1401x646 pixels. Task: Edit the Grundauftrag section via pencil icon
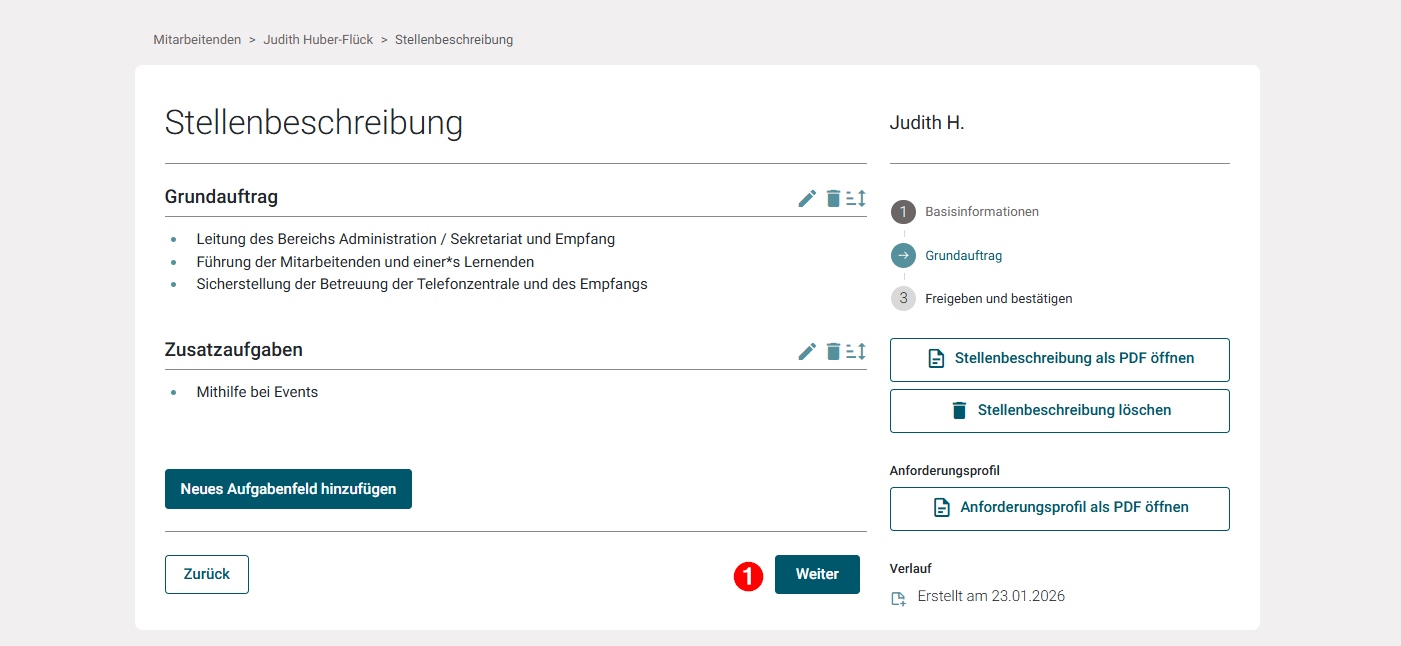coord(807,198)
